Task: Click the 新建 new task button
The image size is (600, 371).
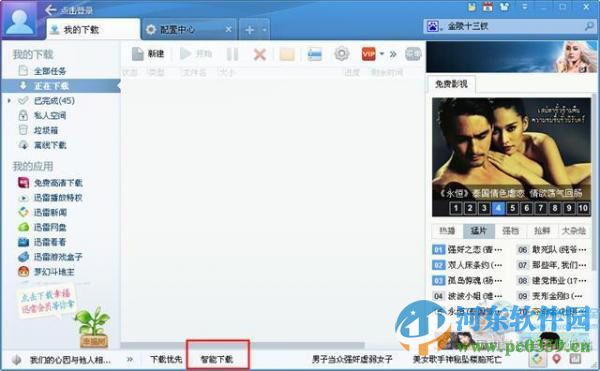Action: pos(148,54)
